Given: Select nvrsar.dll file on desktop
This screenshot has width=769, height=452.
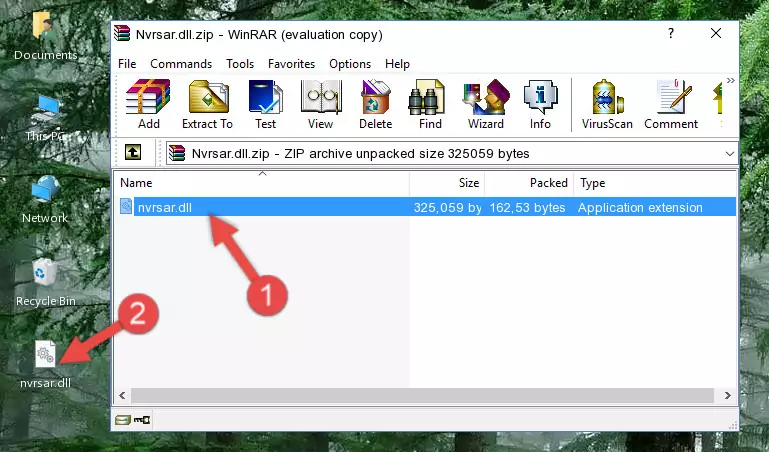Looking at the screenshot, I should tap(46, 364).
